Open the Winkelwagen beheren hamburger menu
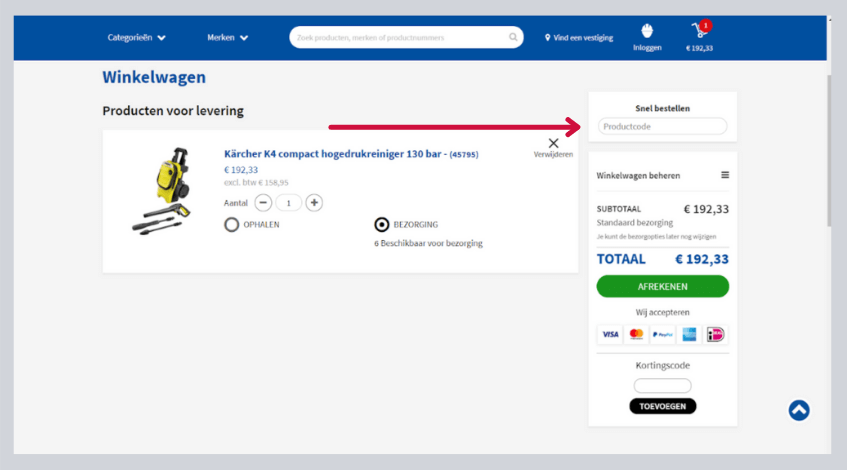The image size is (847, 470). (x=725, y=175)
